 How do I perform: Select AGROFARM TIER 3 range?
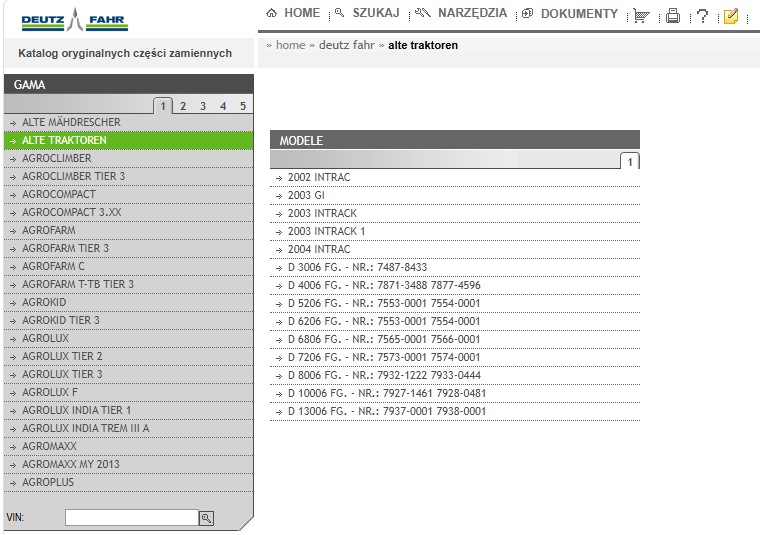pos(128,248)
